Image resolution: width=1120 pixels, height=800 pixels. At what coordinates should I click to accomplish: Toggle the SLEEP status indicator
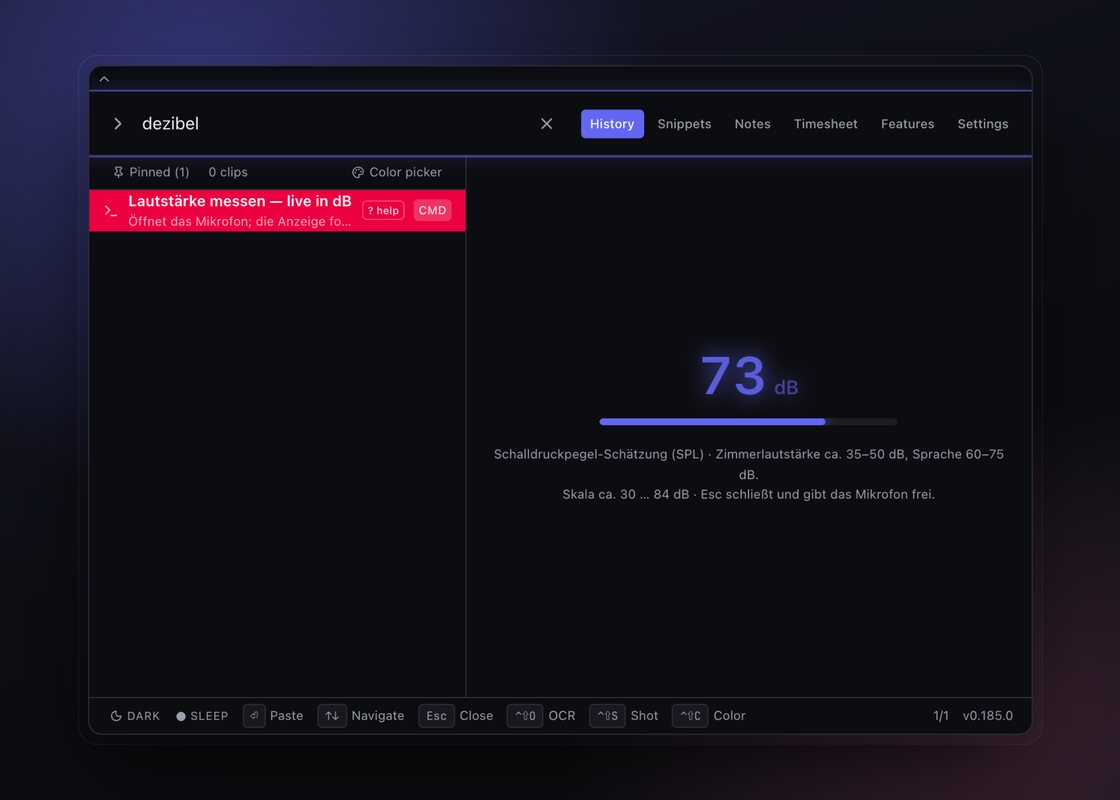click(x=202, y=716)
